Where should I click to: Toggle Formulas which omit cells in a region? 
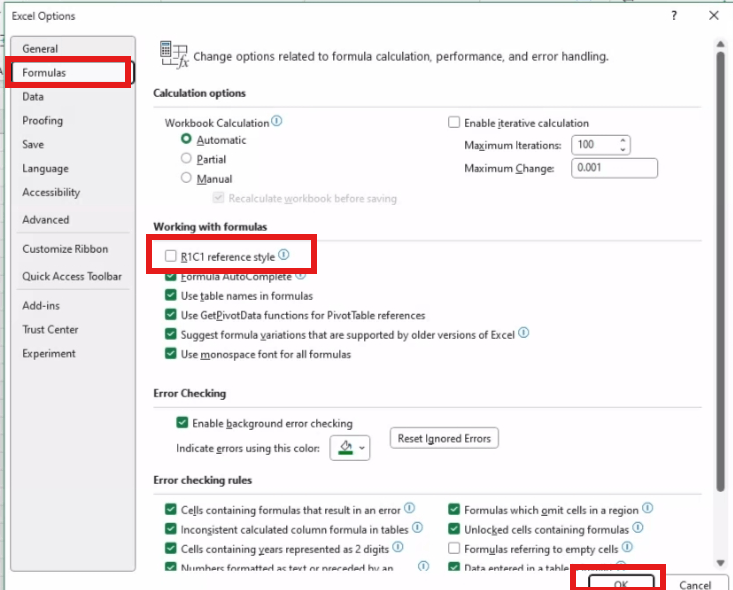pyautogui.click(x=454, y=509)
